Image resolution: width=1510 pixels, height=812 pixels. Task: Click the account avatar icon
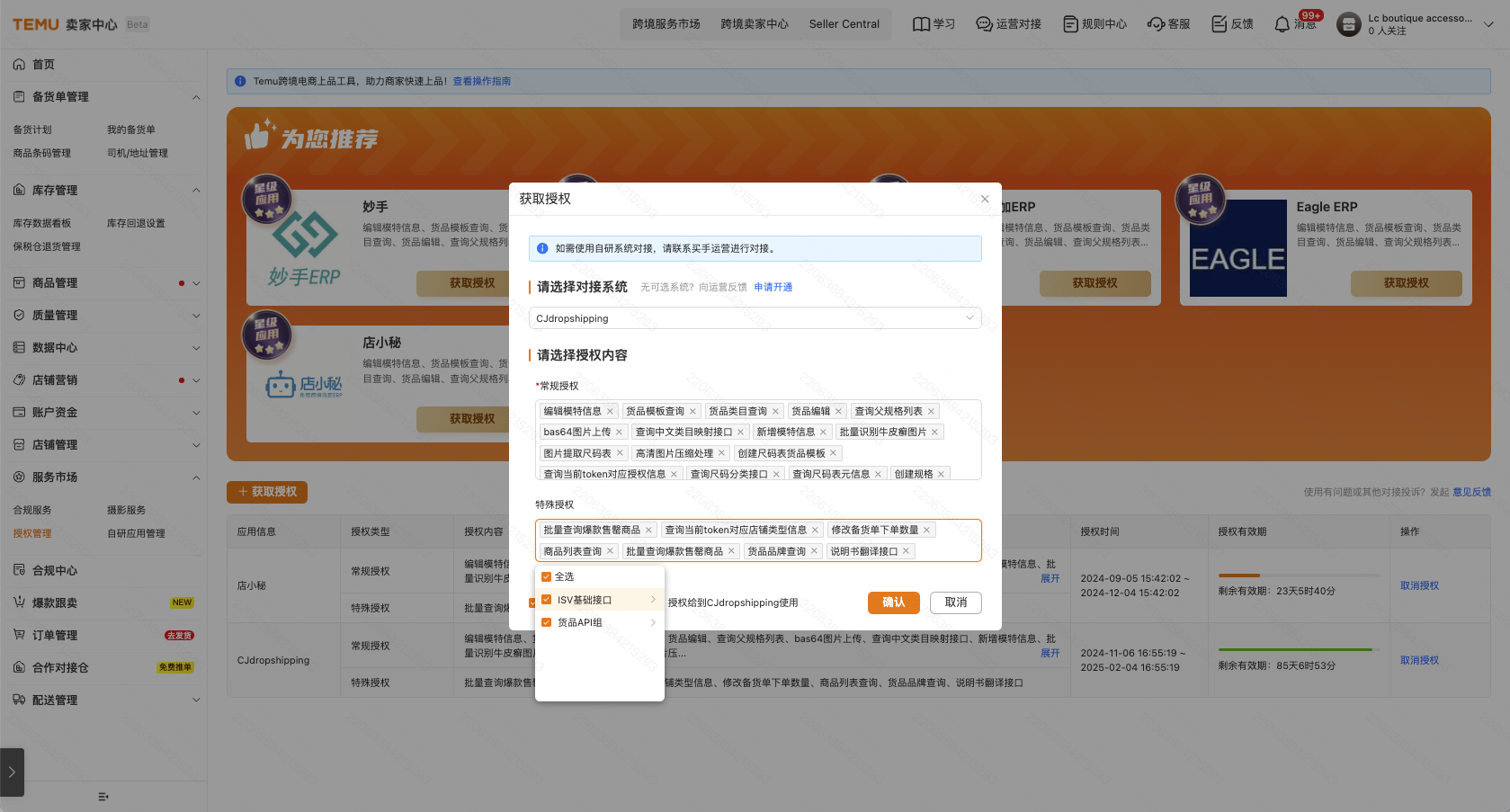(x=1348, y=24)
